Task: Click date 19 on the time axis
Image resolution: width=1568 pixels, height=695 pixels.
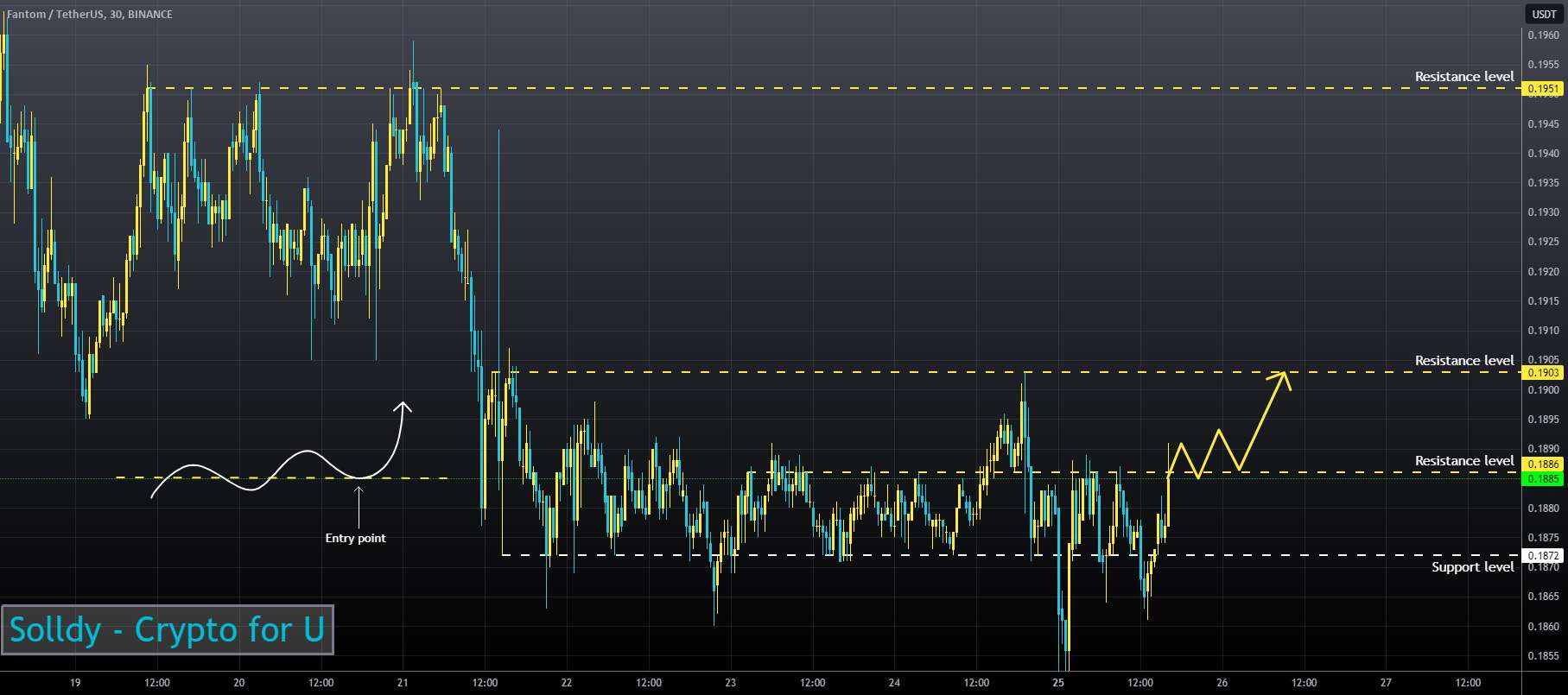Action: (x=75, y=683)
